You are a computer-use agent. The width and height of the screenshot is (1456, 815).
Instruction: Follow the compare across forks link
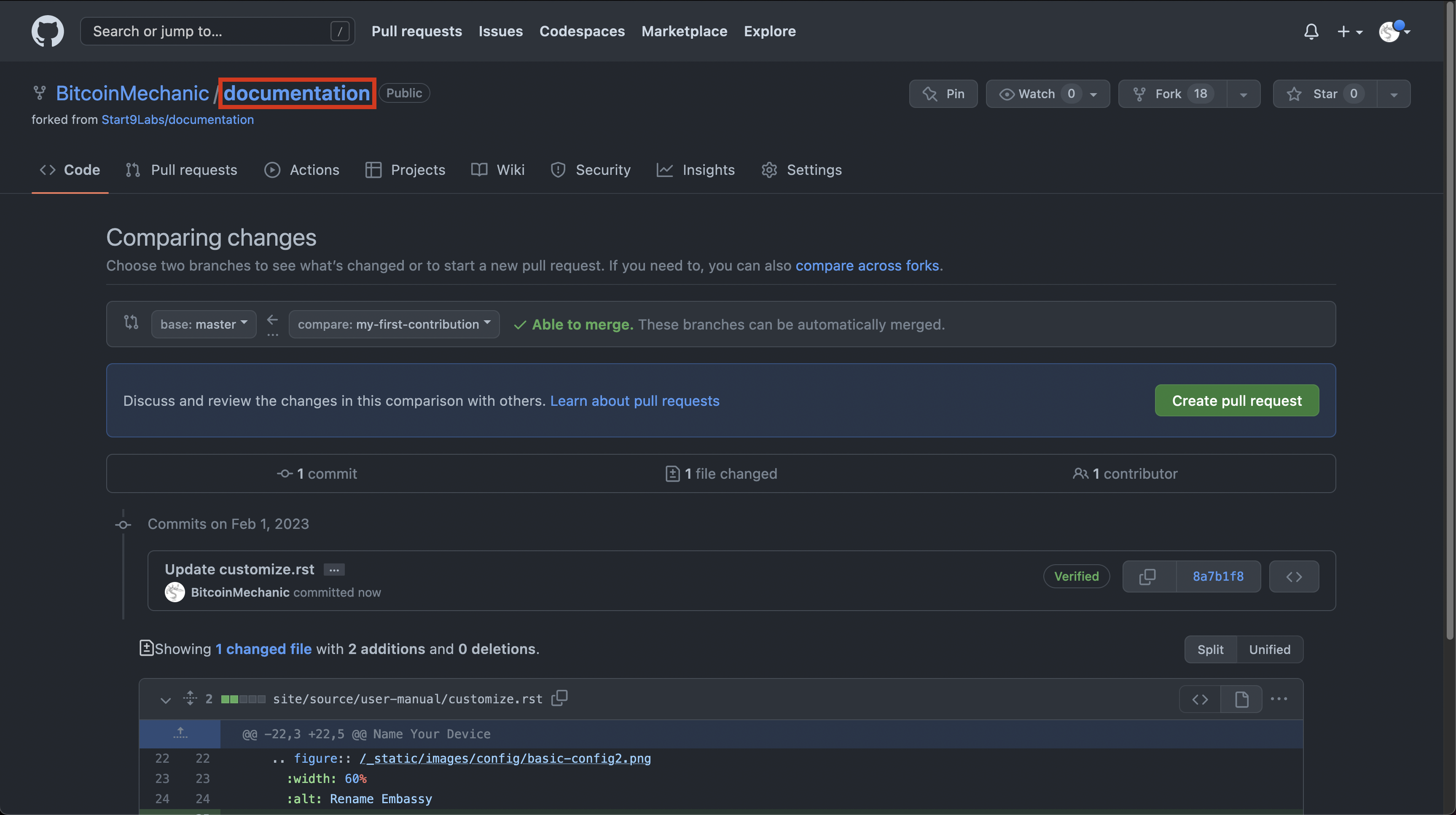tap(867, 265)
